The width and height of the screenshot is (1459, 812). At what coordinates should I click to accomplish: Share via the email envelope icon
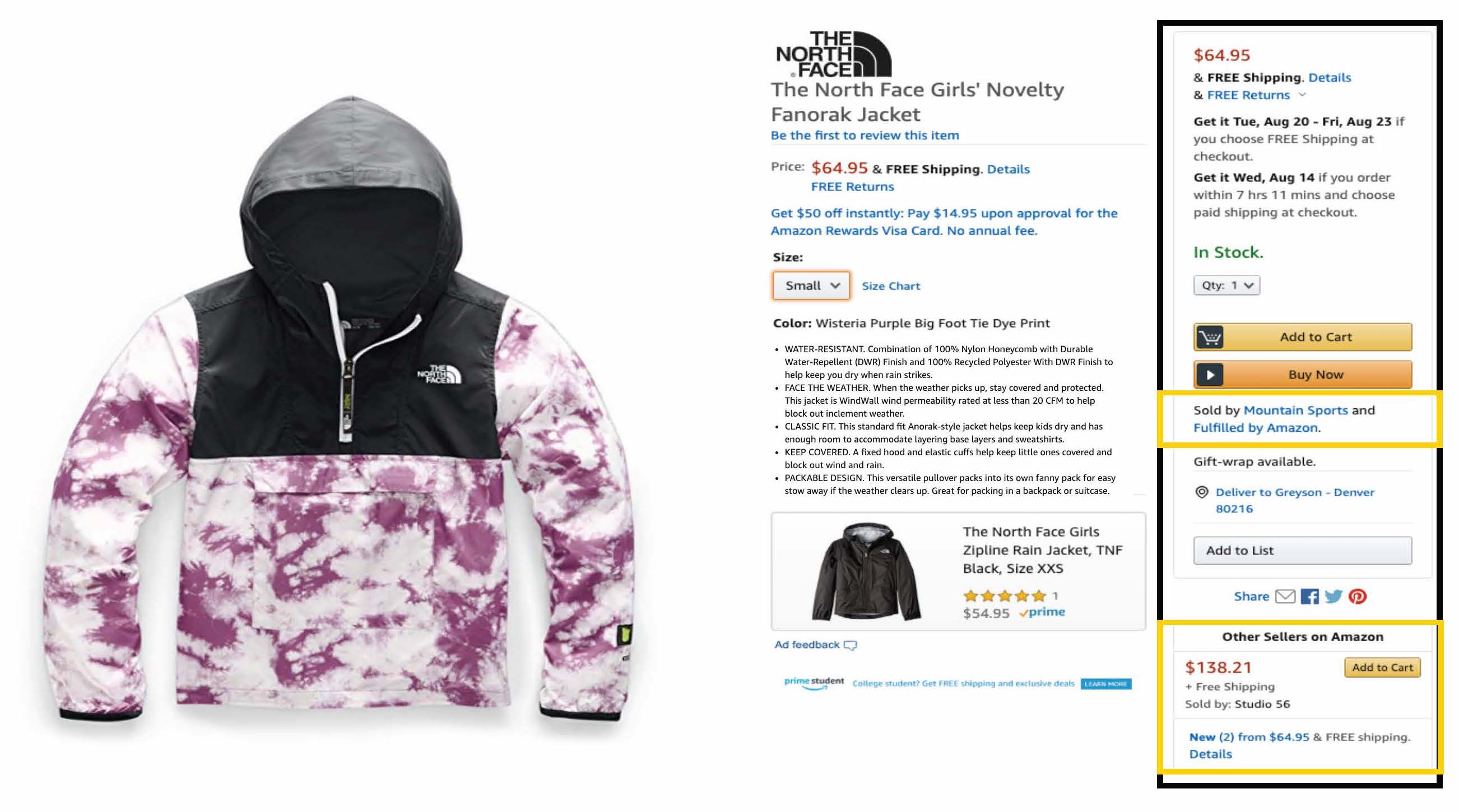click(x=1285, y=596)
